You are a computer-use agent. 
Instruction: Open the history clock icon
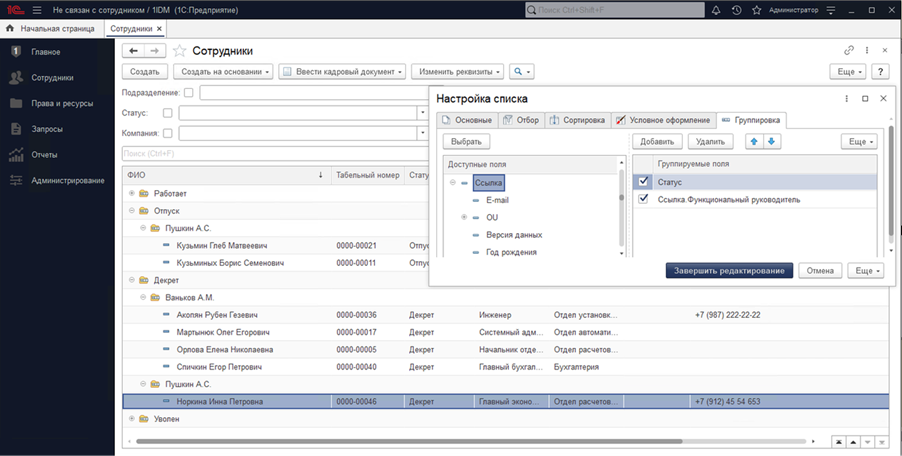coord(737,10)
